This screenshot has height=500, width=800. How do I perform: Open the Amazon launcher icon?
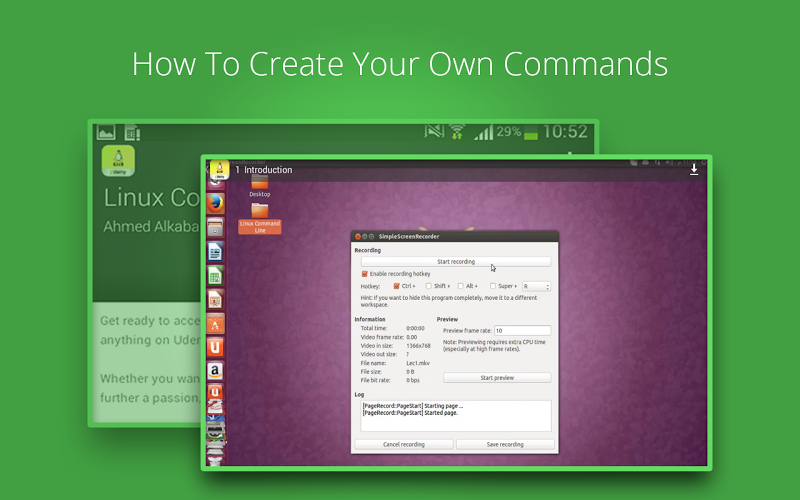point(215,371)
